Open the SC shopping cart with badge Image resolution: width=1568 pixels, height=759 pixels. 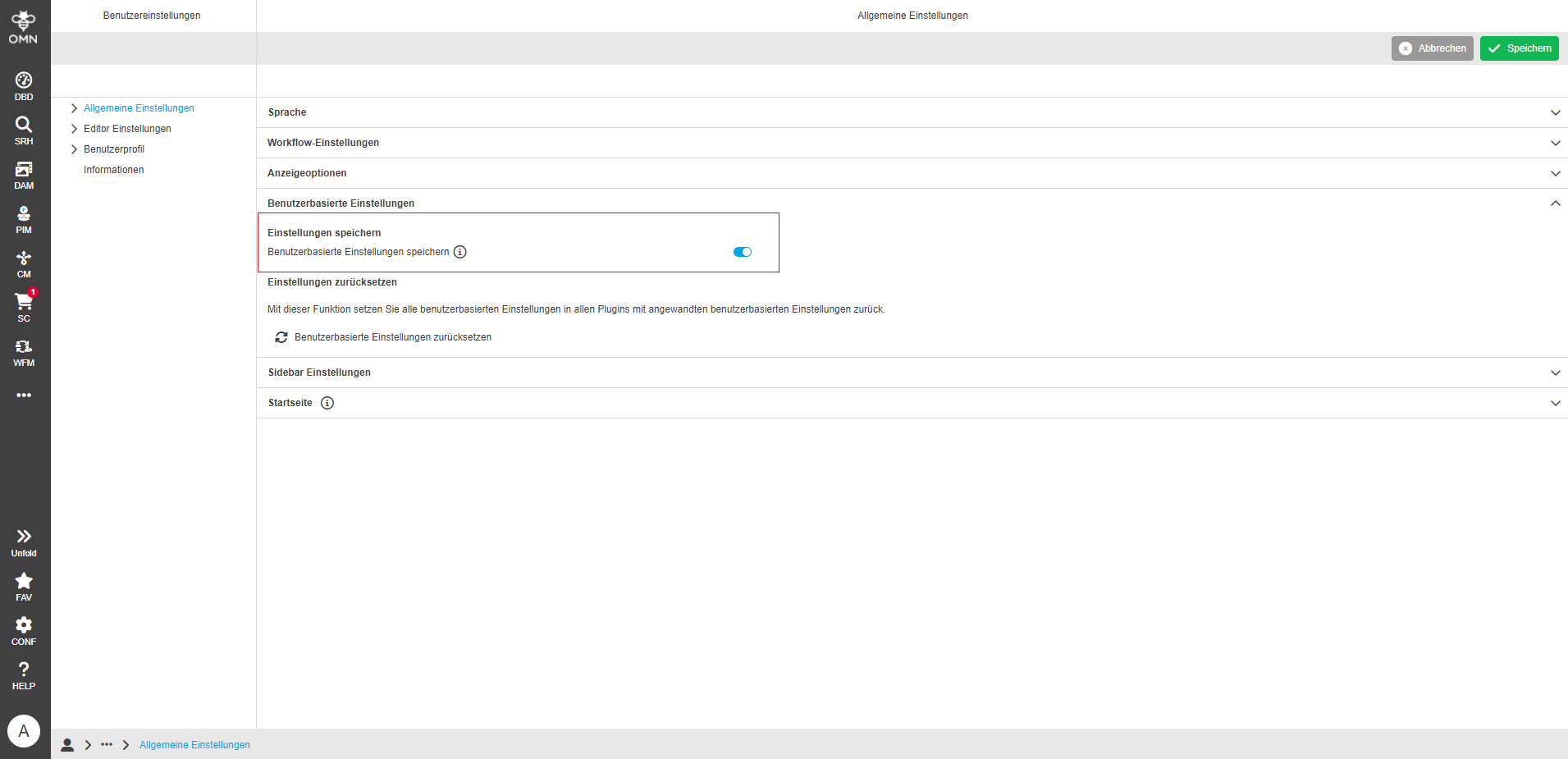pyautogui.click(x=23, y=308)
